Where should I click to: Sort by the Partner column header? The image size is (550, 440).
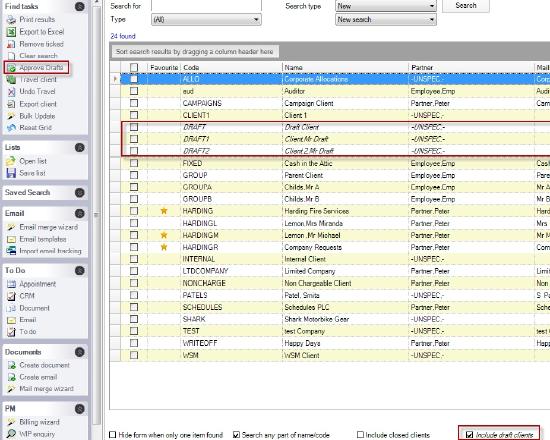[472, 67]
